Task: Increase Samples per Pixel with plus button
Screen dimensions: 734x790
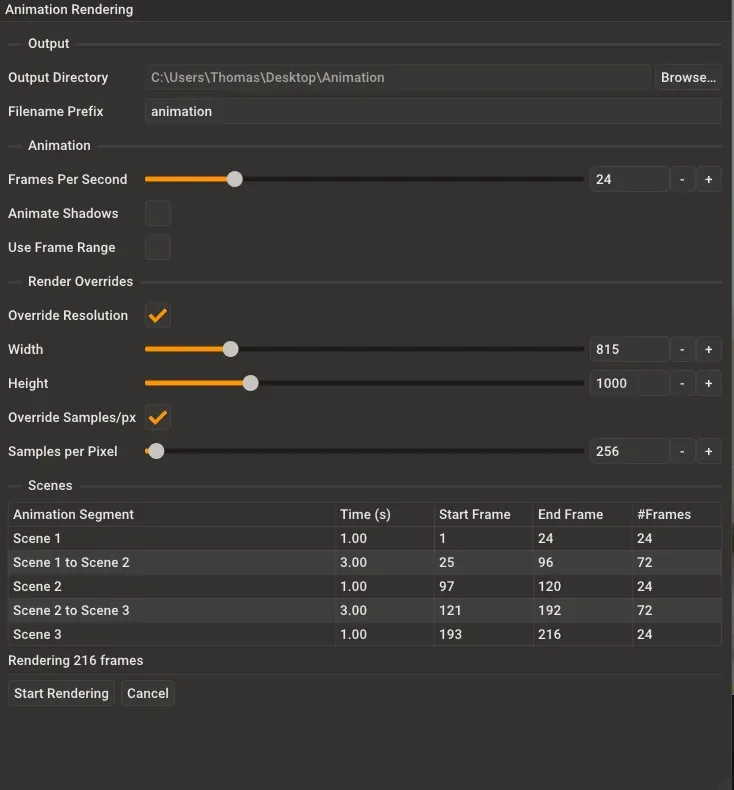Action: (708, 451)
